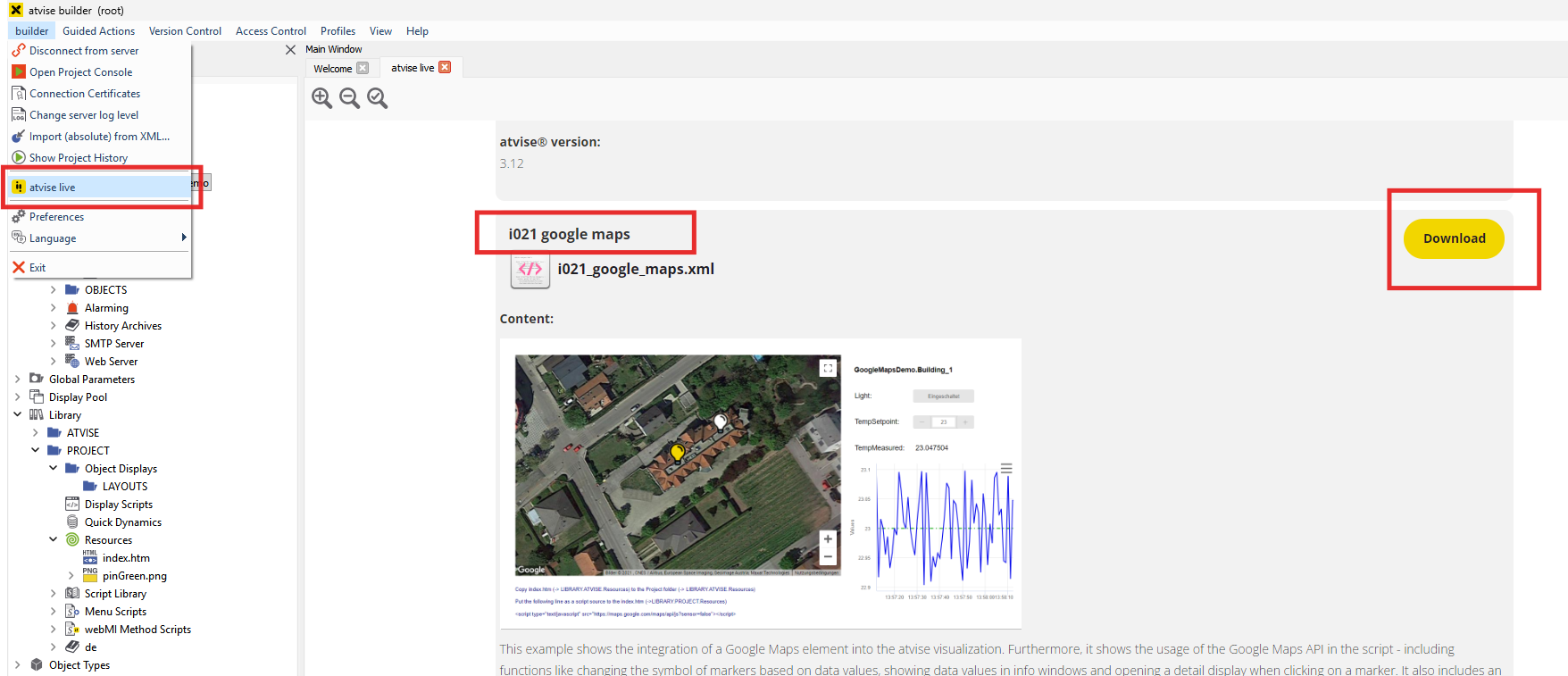Image resolution: width=1568 pixels, height=676 pixels.
Task: Click the webMI Method Scripts icon
Action: [72, 630]
